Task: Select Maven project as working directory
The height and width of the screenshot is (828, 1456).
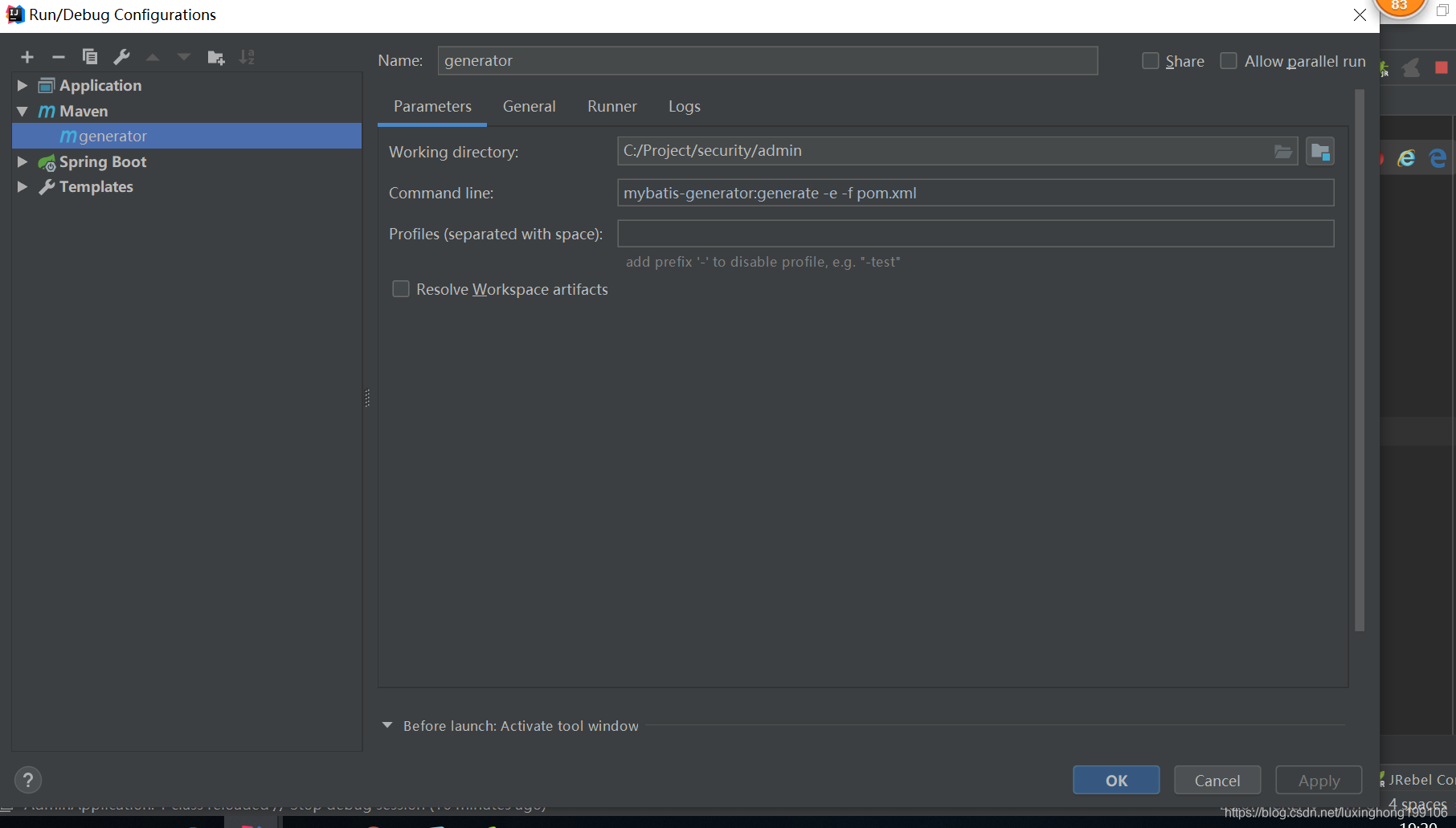Action: pyautogui.click(x=1320, y=151)
